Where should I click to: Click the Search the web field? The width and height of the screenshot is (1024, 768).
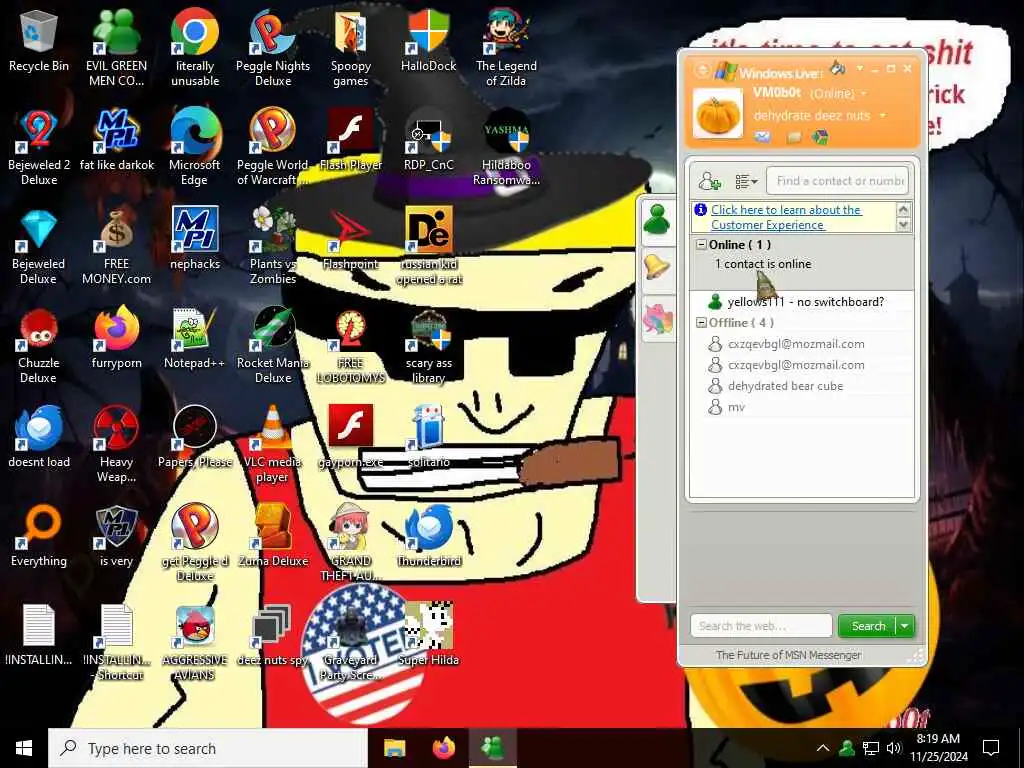tap(761, 626)
